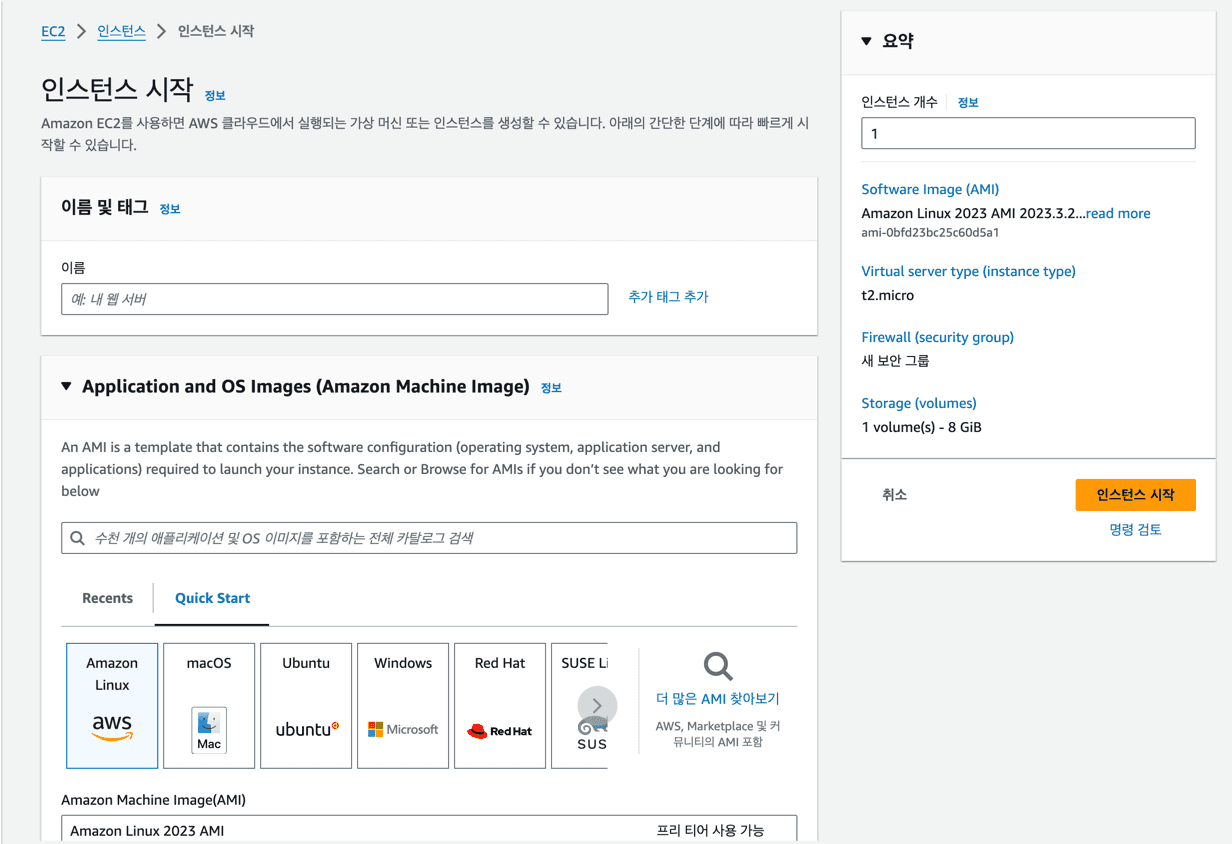Image resolution: width=1232 pixels, height=844 pixels.
Task: Click Firewall (security group) summary link
Action: click(937, 337)
